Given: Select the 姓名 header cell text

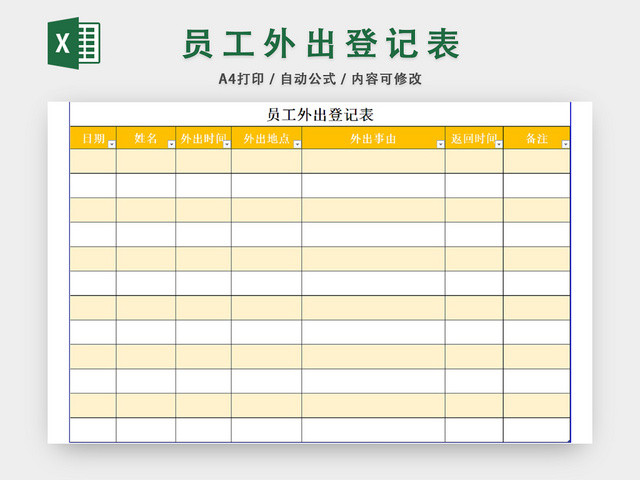Looking at the screenshot, I should click(146, 138).
